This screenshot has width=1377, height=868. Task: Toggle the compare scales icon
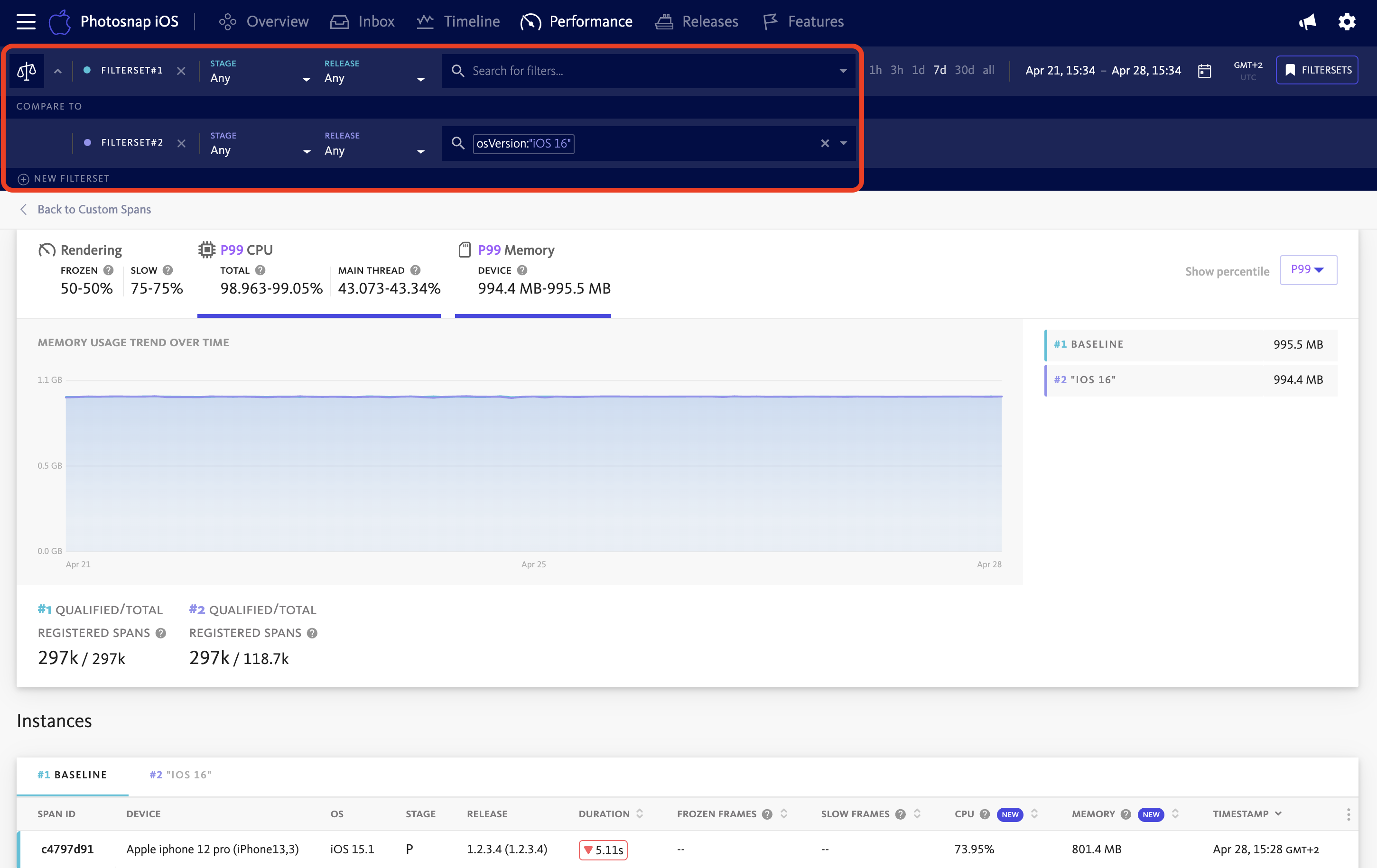click(x=26, y=71)
